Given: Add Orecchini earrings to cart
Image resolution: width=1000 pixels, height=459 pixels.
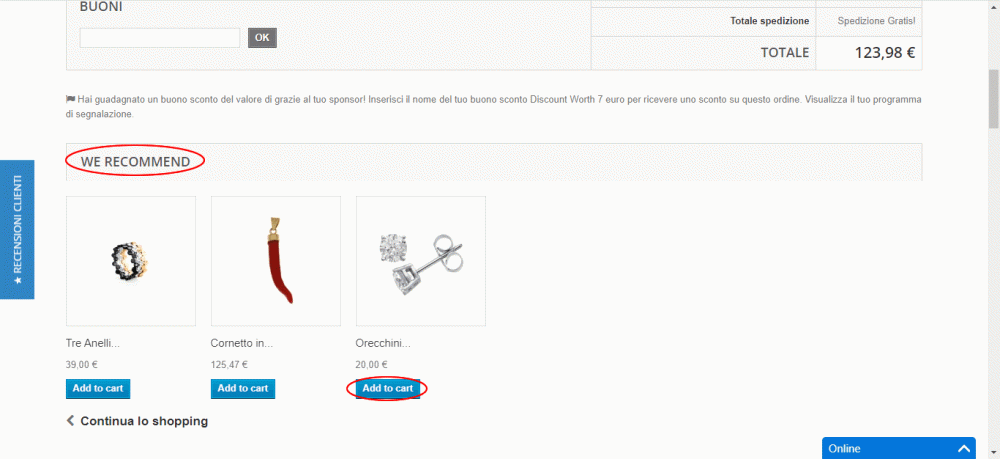Looking at the screenshot, I should 387,388.
